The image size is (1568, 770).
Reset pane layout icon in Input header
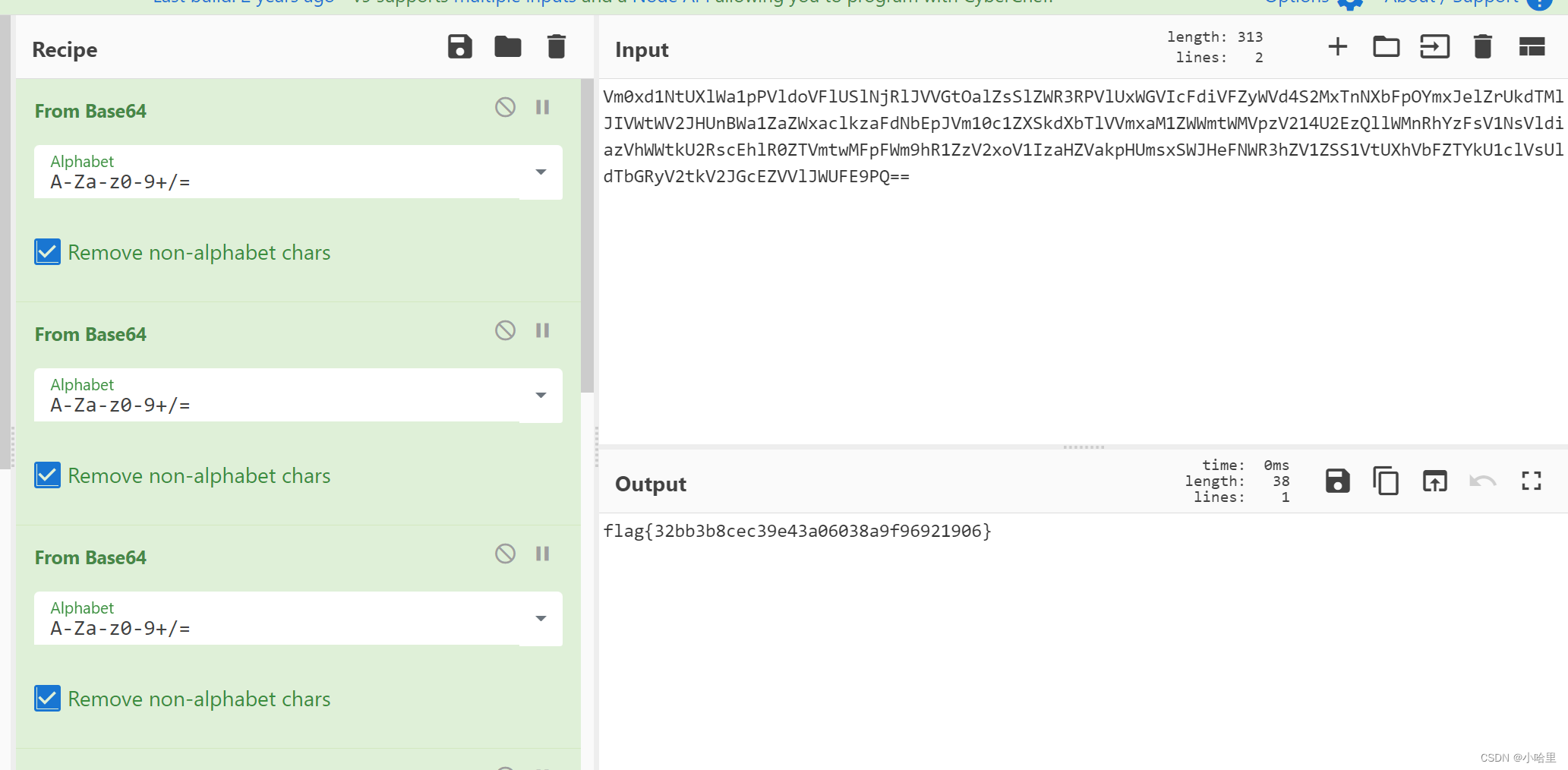[1532, 47]
